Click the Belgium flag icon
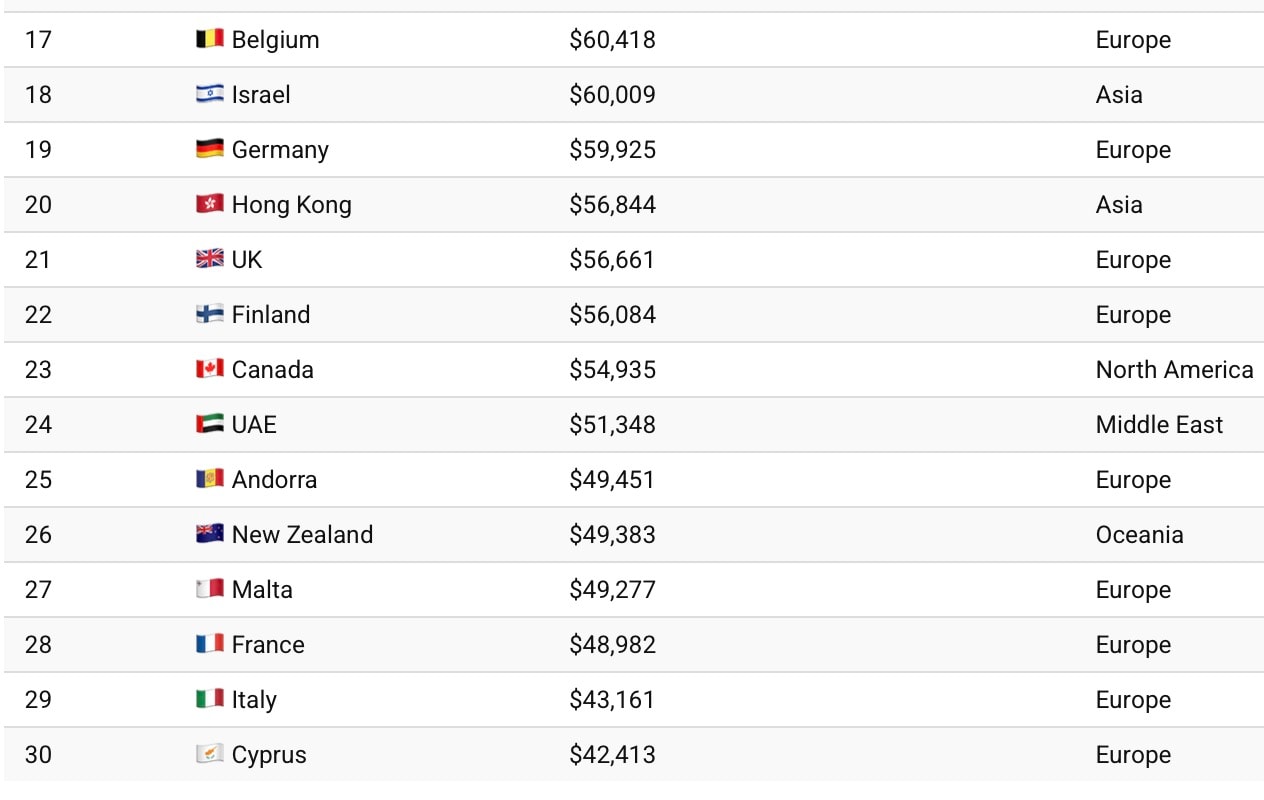Viewport: 1264px width, 800px height. [210, 40]
